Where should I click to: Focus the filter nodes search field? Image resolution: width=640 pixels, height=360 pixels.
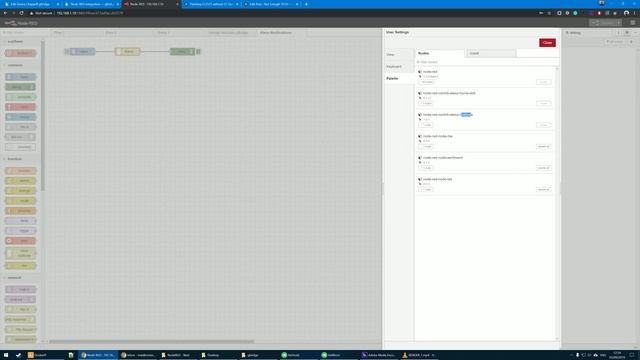click(x=486, y=62)
